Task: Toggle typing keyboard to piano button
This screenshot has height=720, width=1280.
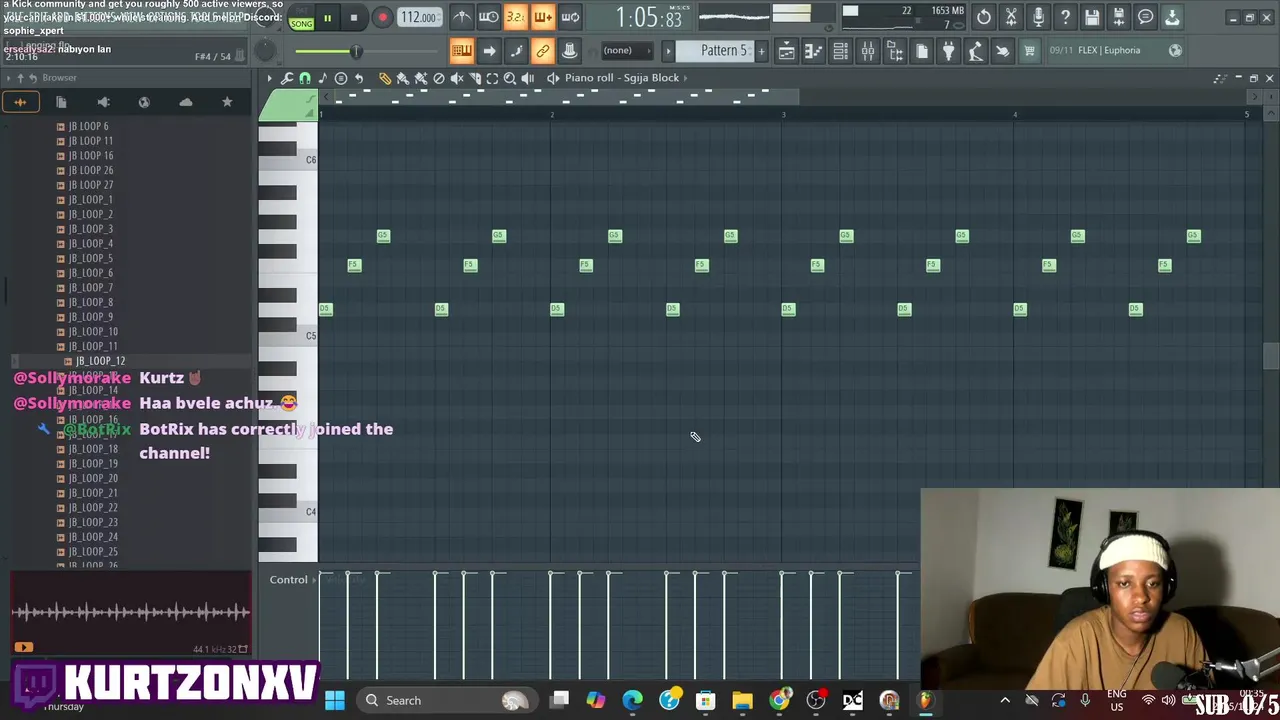Action: pos(461,51)
